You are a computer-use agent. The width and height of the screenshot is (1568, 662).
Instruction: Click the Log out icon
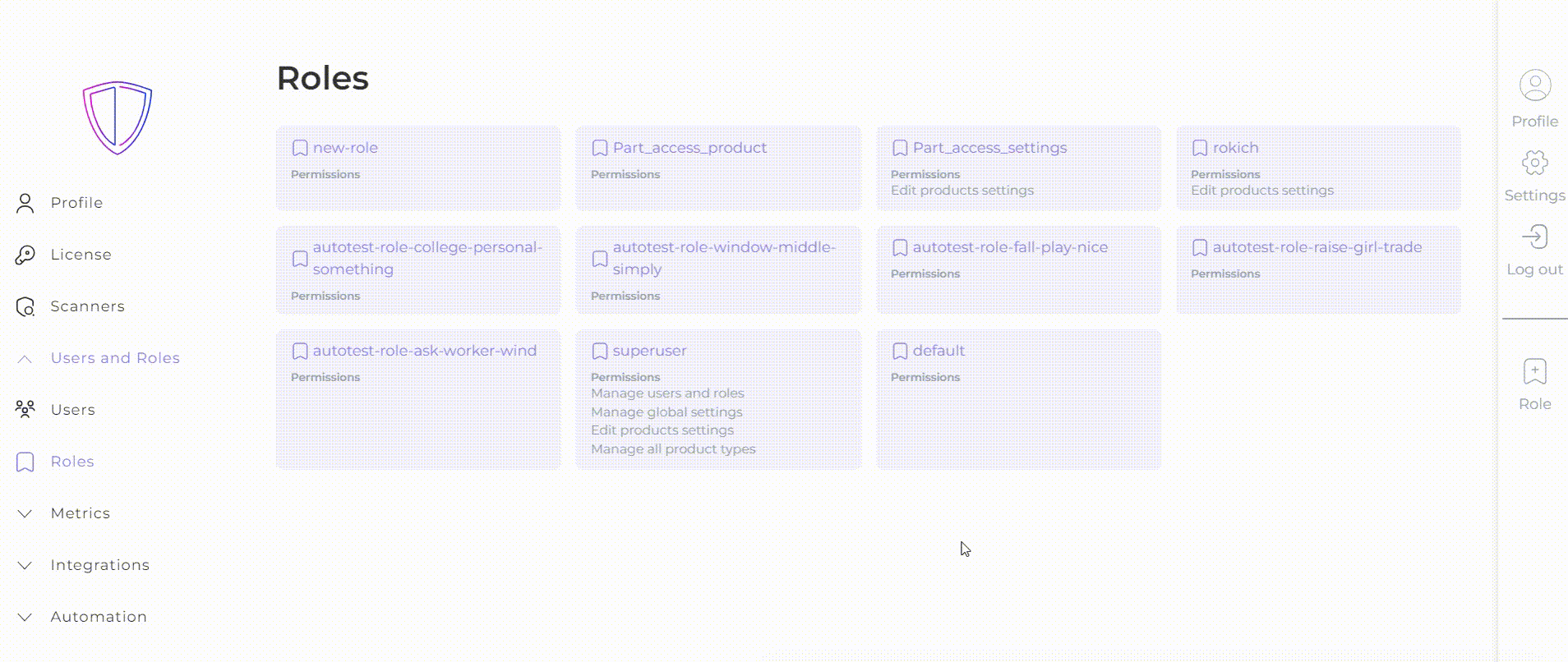[x=1534, y=237]
